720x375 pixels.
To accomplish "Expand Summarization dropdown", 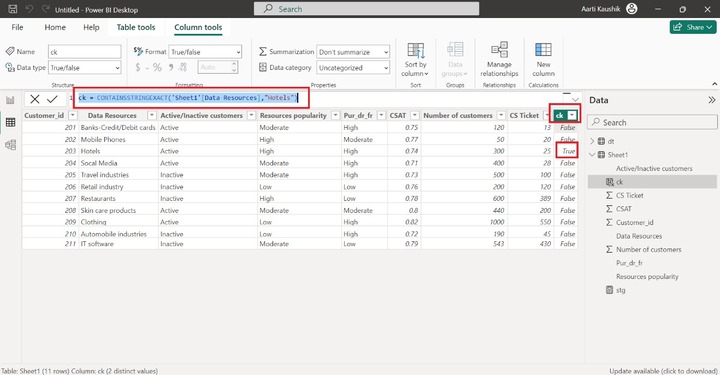I will (353, 52).
